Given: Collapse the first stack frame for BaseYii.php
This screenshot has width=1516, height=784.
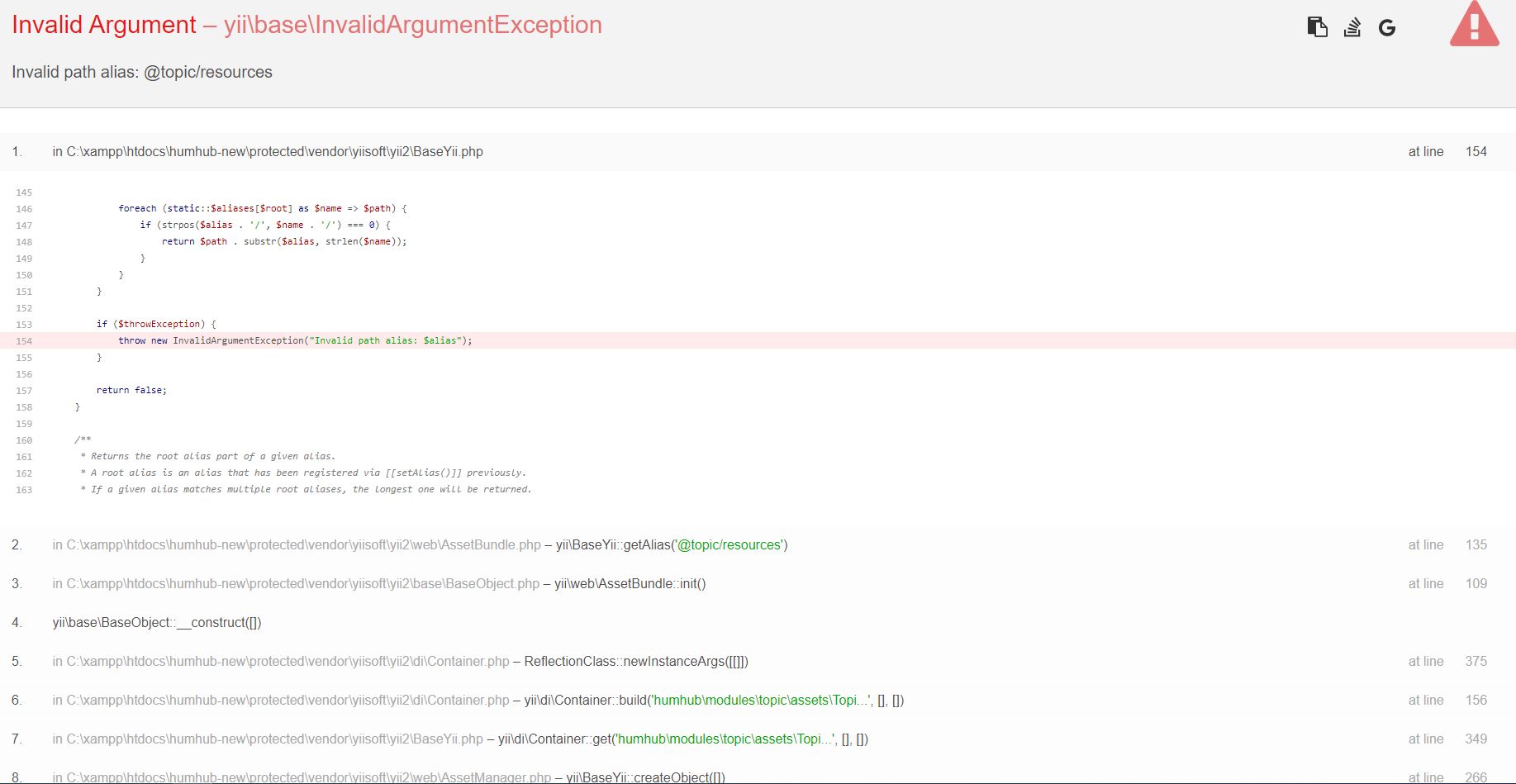Looking at the screenshot, I should [x=269, y=151].
